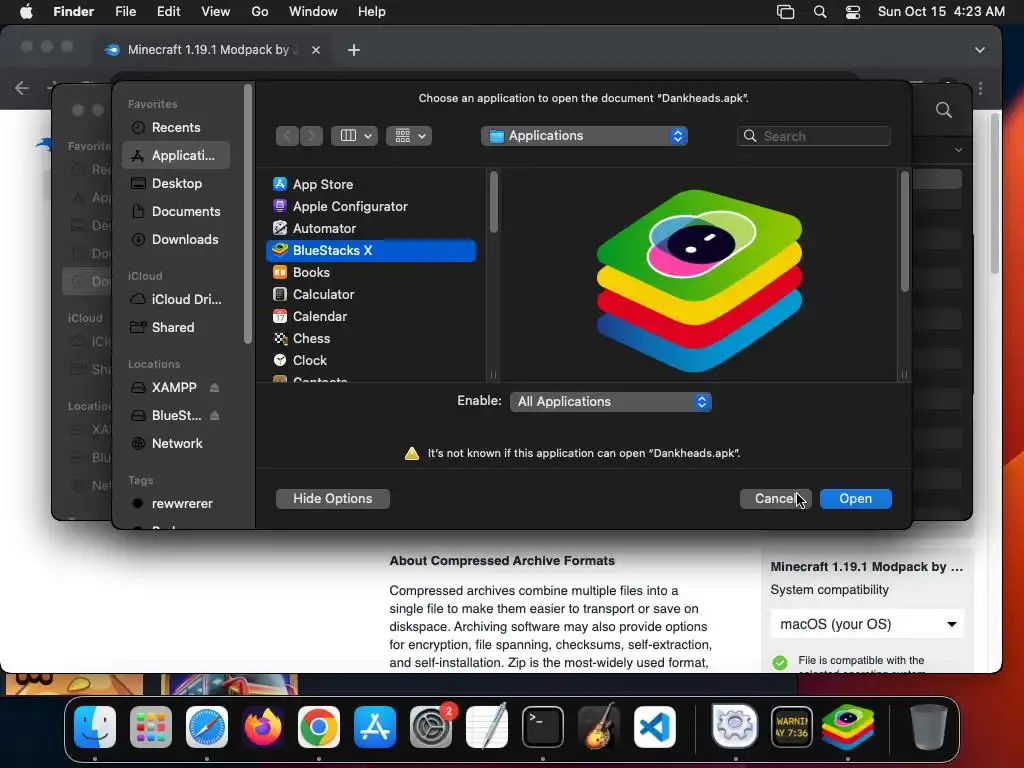Open the View menu
This screenshot has height=768, width=1024.
216,12
